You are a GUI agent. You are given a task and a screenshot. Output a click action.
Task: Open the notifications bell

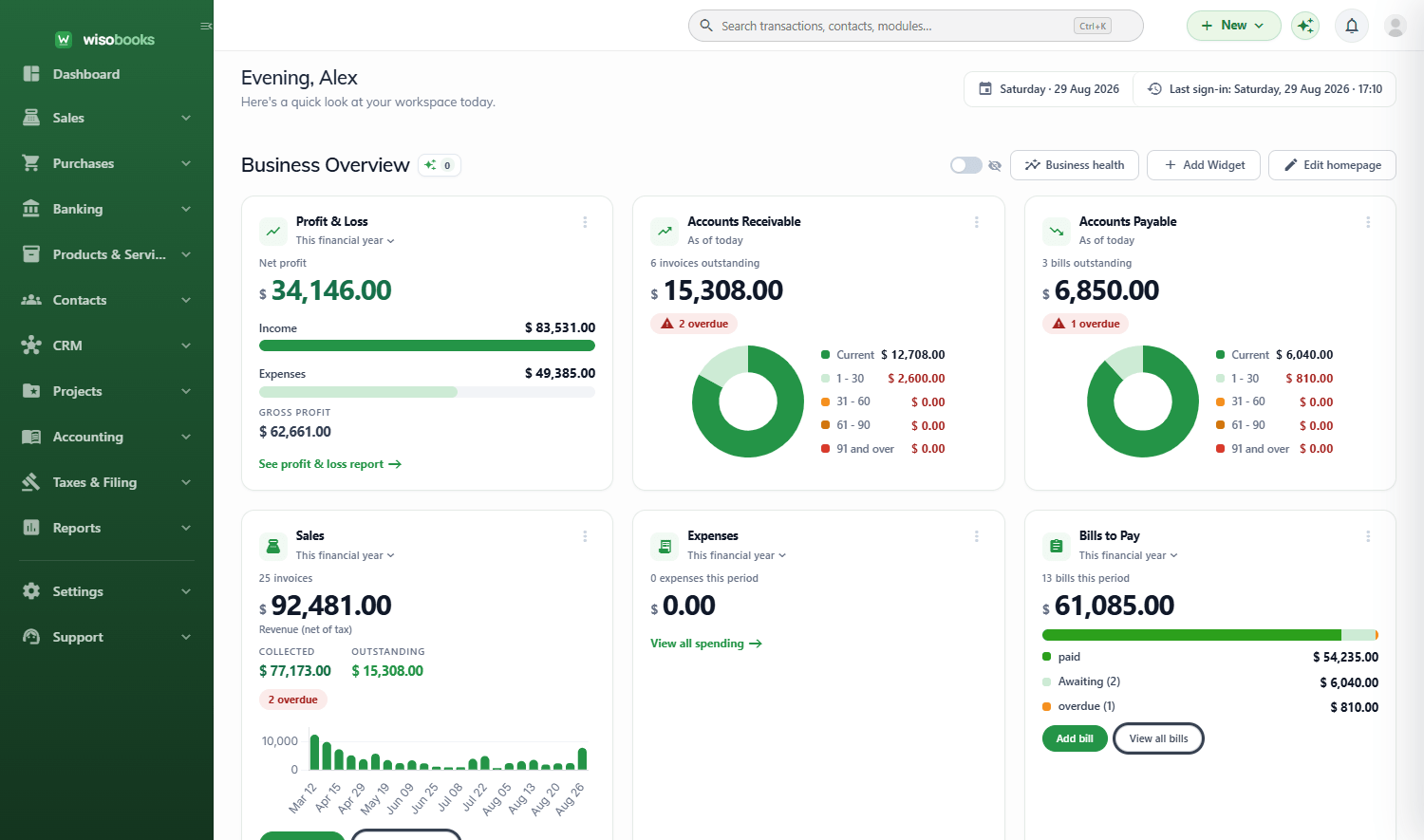pos(1352,26)
